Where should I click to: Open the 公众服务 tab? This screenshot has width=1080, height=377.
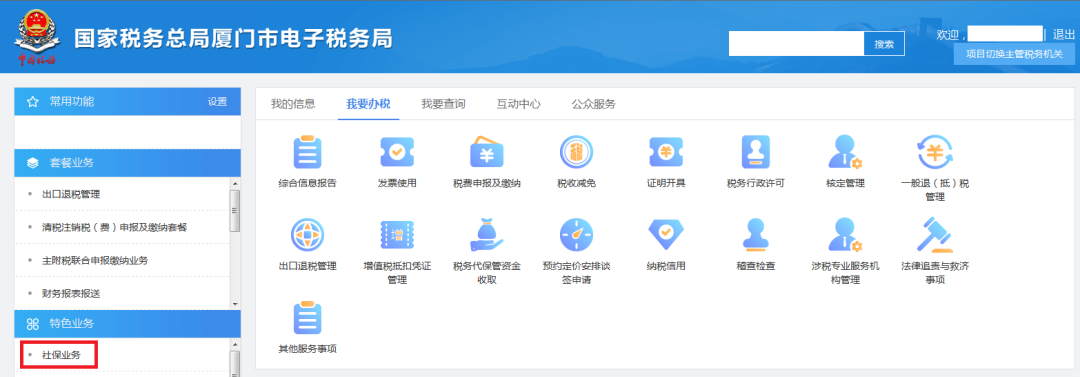pos(594,104)
